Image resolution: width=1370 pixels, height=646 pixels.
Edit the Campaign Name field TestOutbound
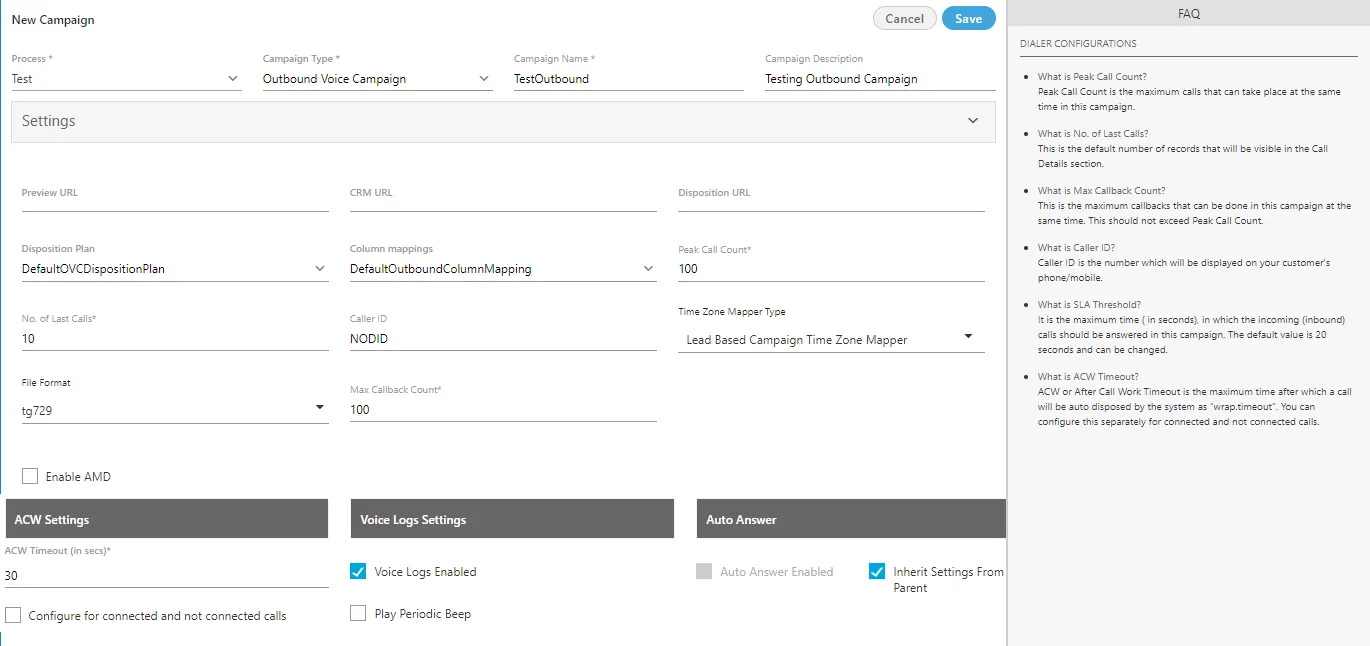coord(628,79)
